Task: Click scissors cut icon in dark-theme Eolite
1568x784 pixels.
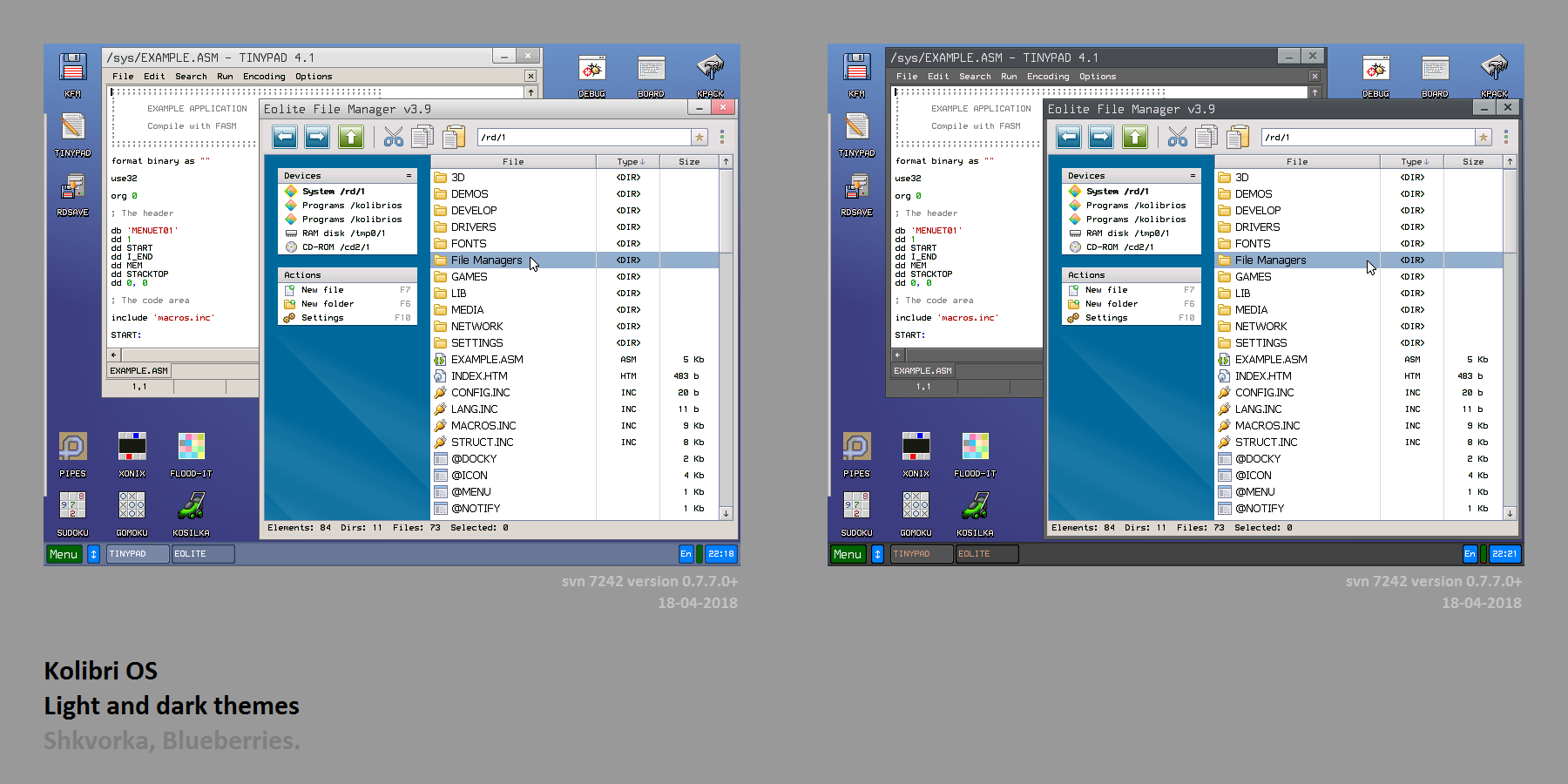Action: [1178, 137]
